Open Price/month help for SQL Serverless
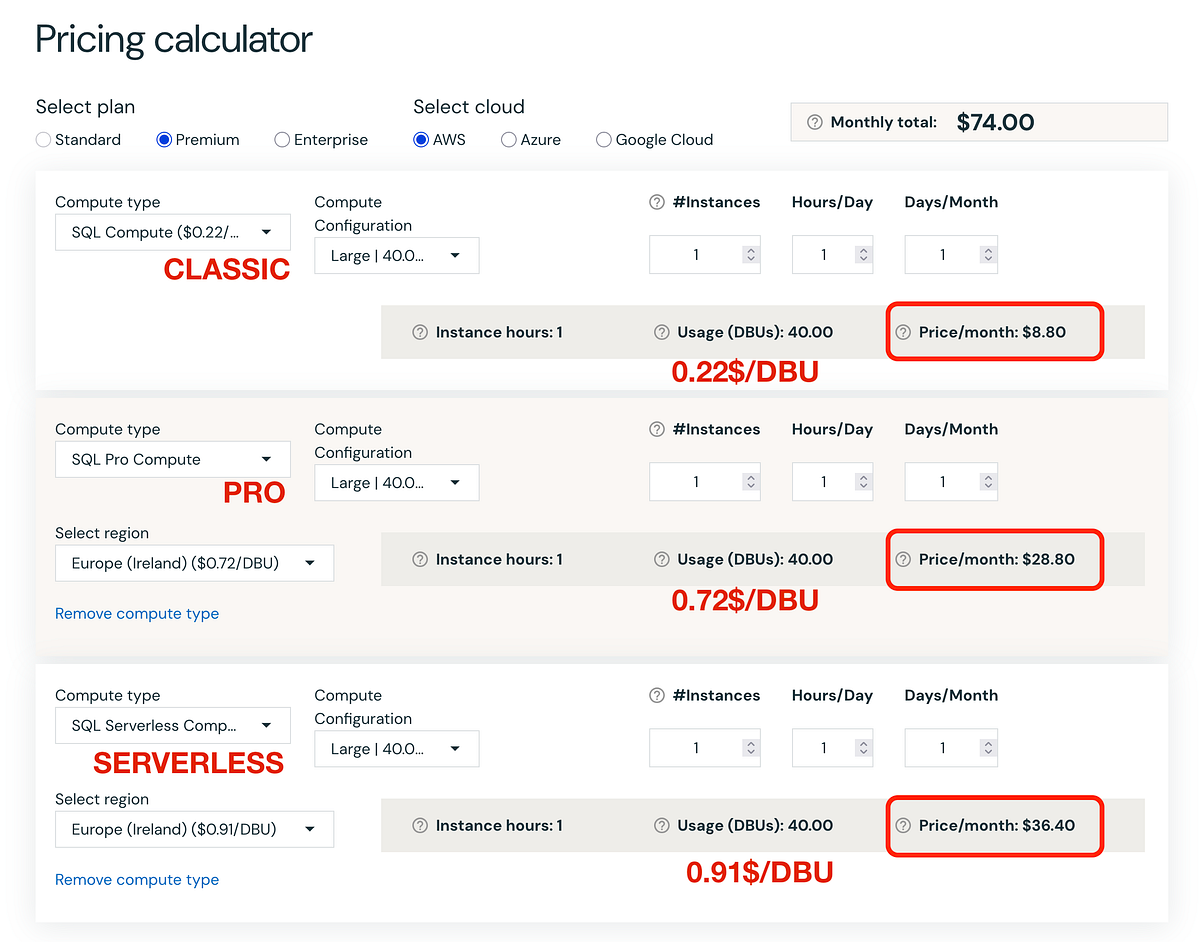The width and height of the screenshot is (1200, 942). coord(905,825)
